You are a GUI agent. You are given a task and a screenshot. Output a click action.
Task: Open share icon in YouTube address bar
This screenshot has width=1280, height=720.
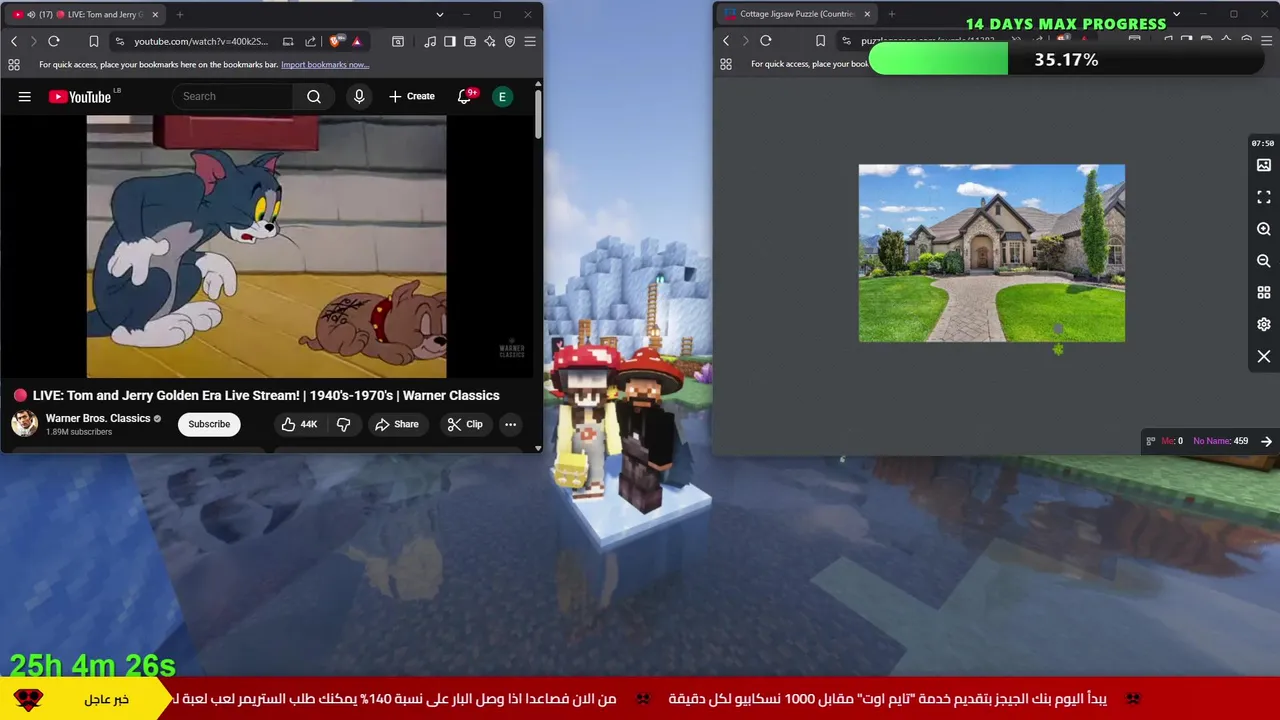click(x=309, y=41)
